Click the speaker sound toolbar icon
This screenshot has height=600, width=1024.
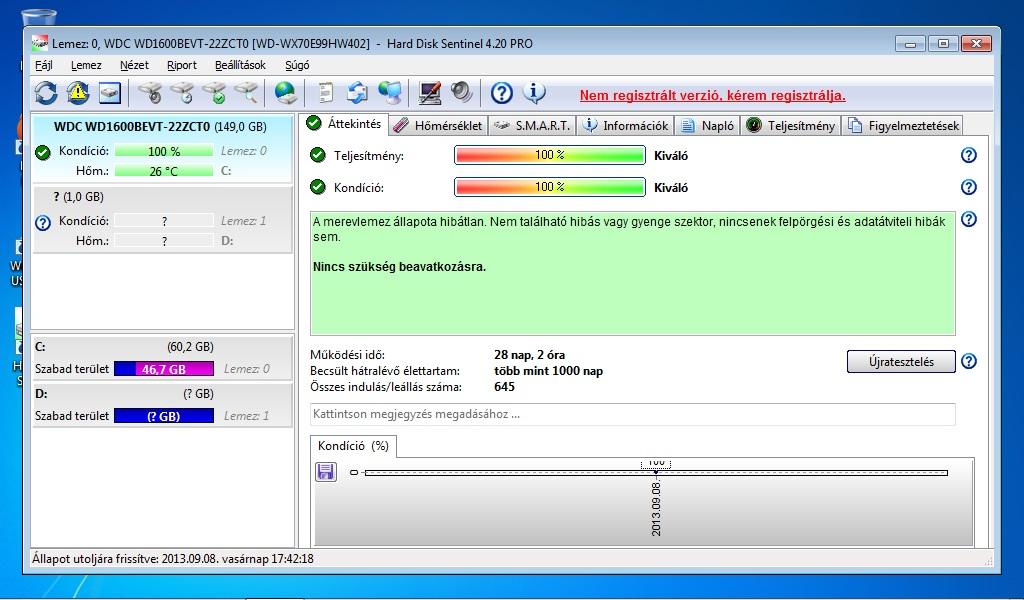[x=461, y=93]
